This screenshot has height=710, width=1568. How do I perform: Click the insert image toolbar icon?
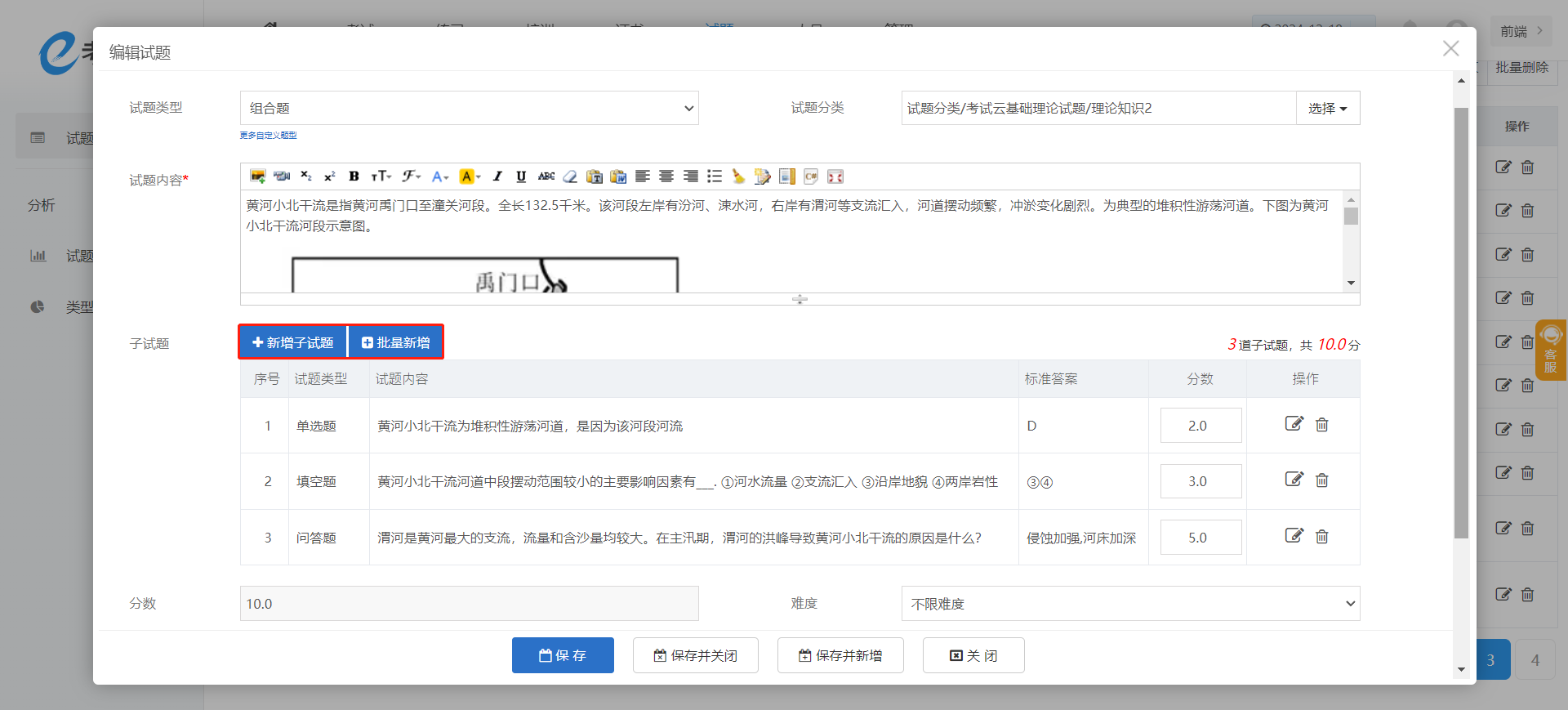click(x=257, y=176)
